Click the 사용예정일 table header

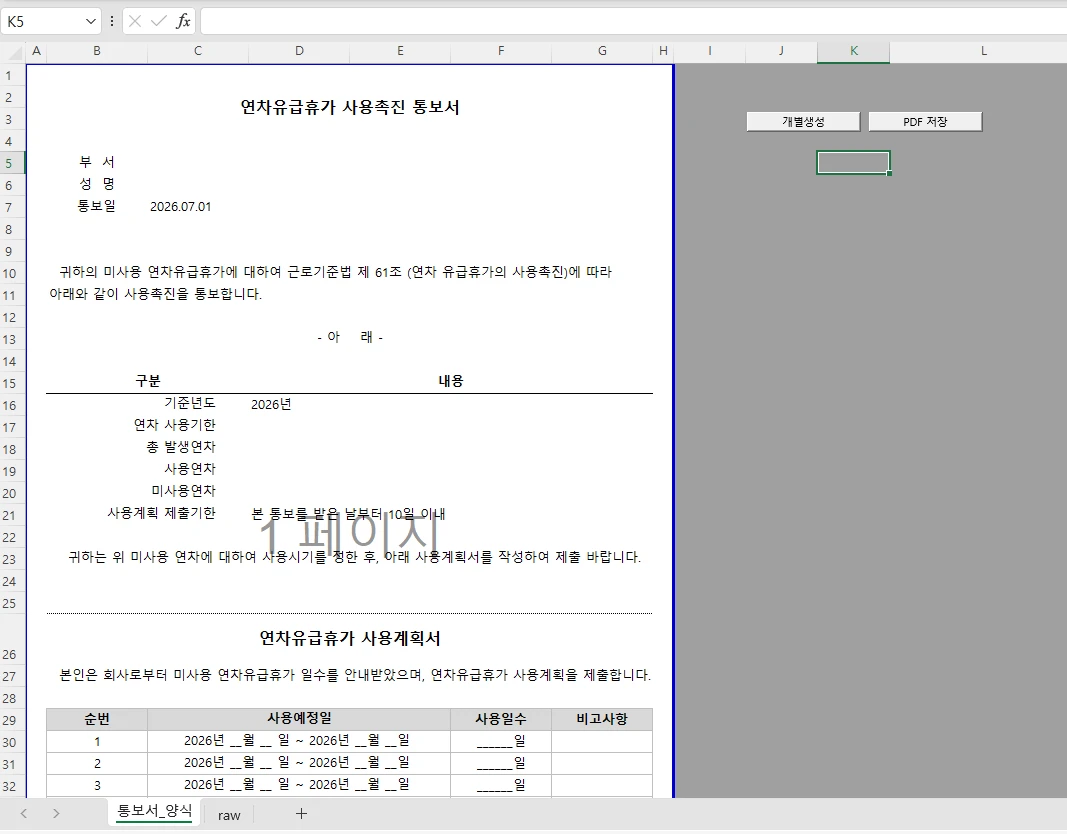(299, 719)
